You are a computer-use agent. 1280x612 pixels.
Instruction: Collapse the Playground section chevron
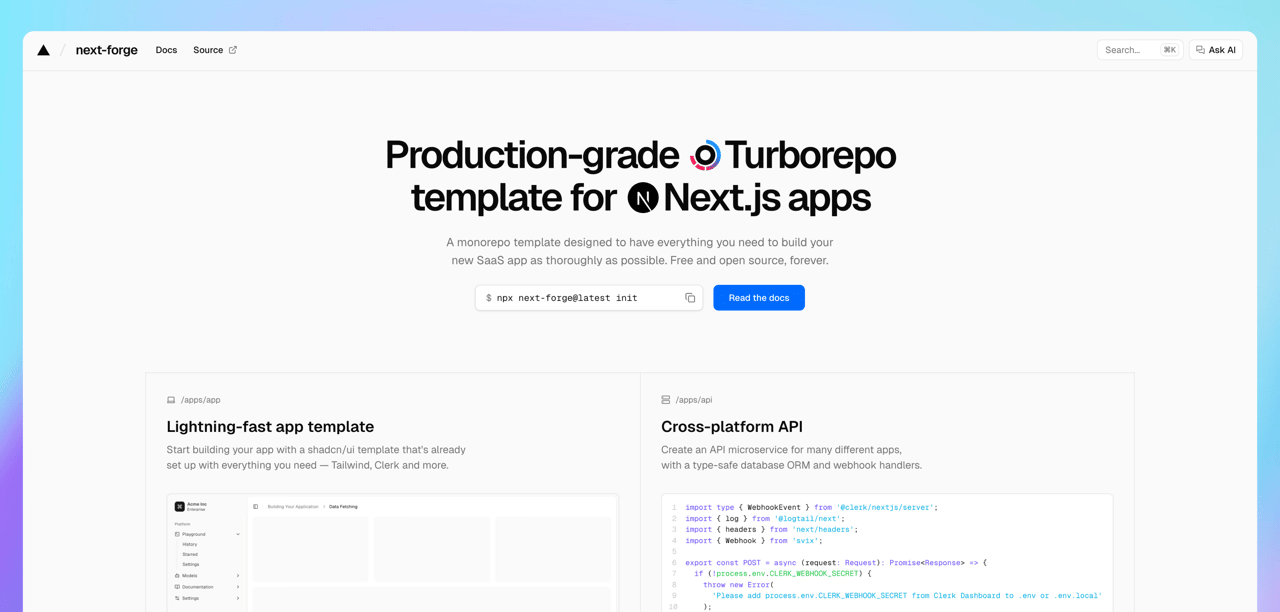[238, 534]
